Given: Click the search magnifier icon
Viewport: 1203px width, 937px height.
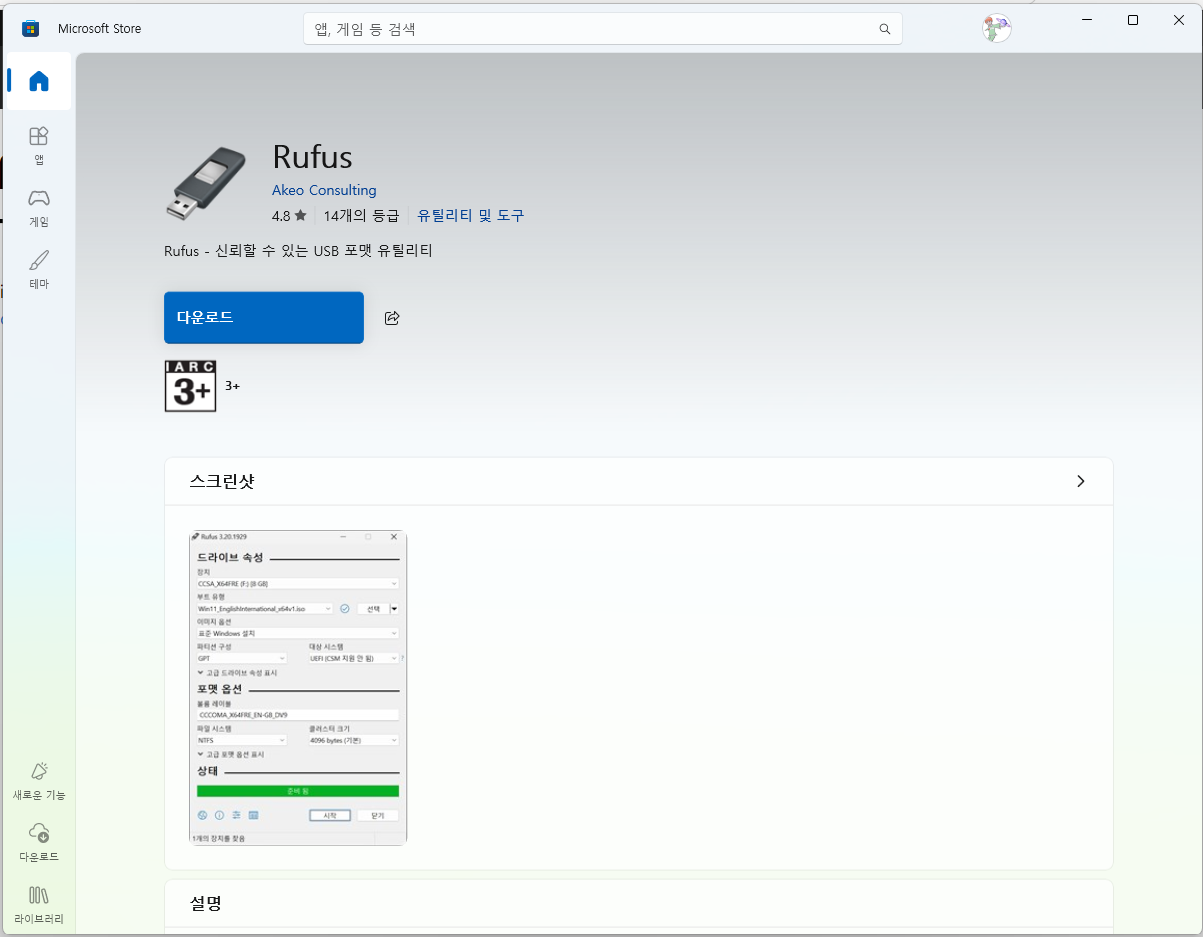Looking at the screenshot, I should [x=885, y=29].
